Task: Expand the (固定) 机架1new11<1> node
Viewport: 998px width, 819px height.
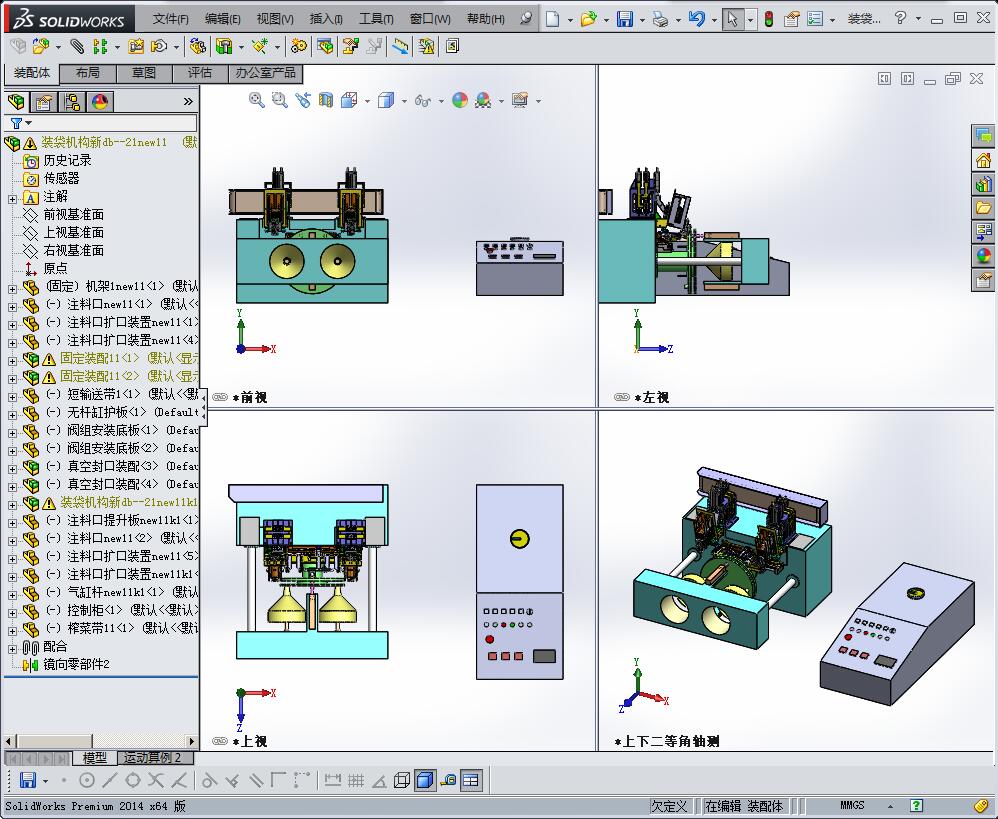Action: tap(12, 289)
